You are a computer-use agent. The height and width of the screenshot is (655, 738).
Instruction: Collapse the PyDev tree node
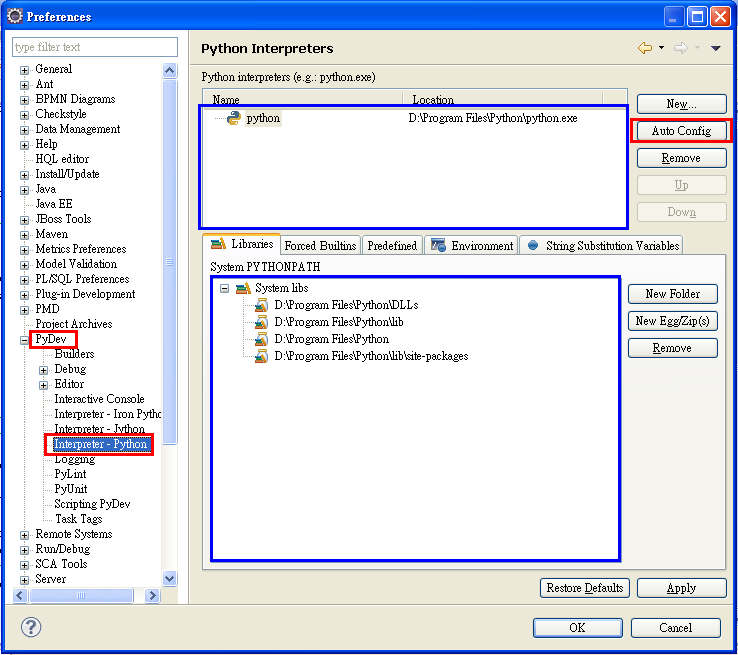[24, 340]
